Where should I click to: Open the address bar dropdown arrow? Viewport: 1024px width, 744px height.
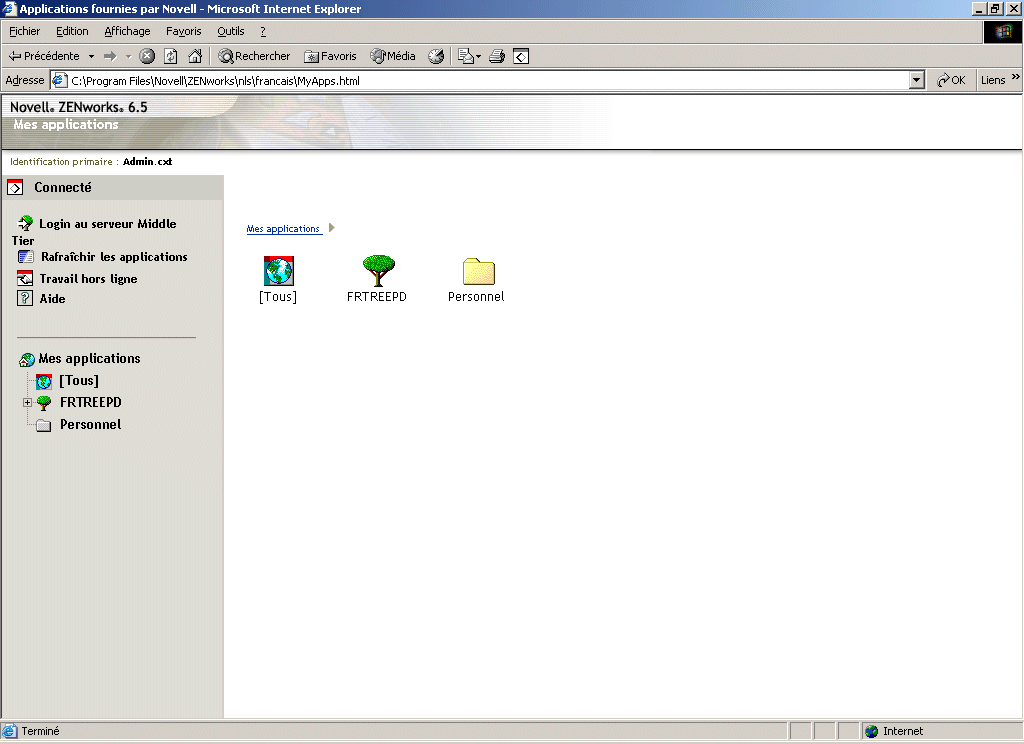click(x=917, y=79)
